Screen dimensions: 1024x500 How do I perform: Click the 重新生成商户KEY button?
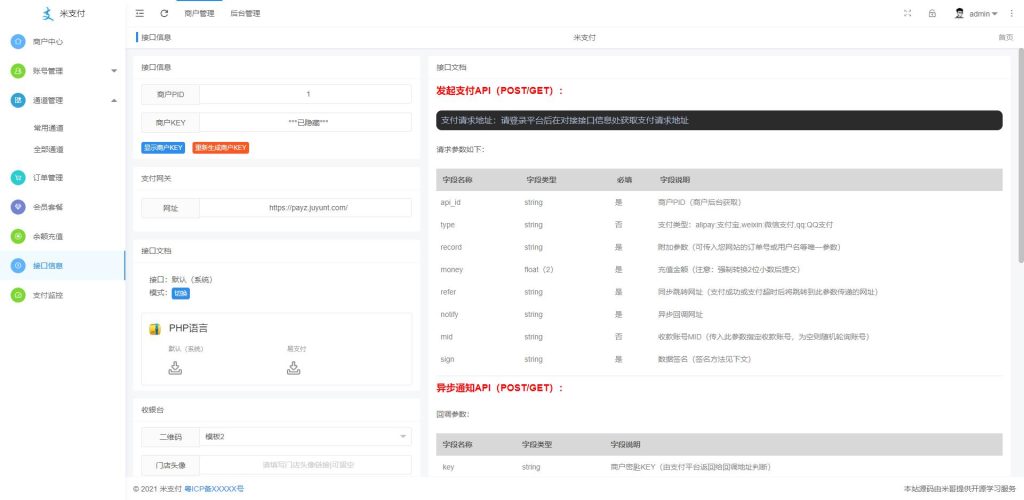point(220,148)
